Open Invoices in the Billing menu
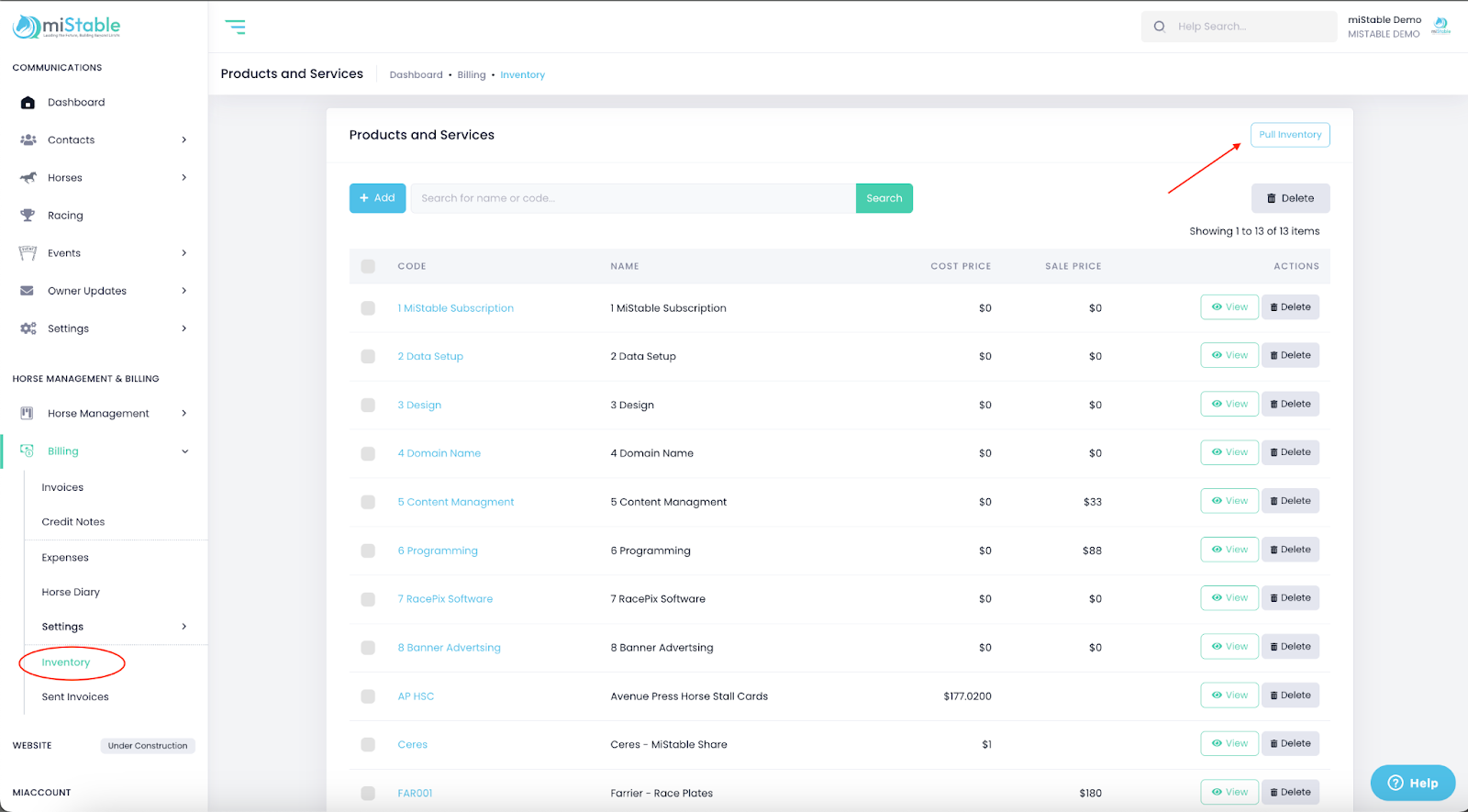1468x812 pixels. click(62, 487)
